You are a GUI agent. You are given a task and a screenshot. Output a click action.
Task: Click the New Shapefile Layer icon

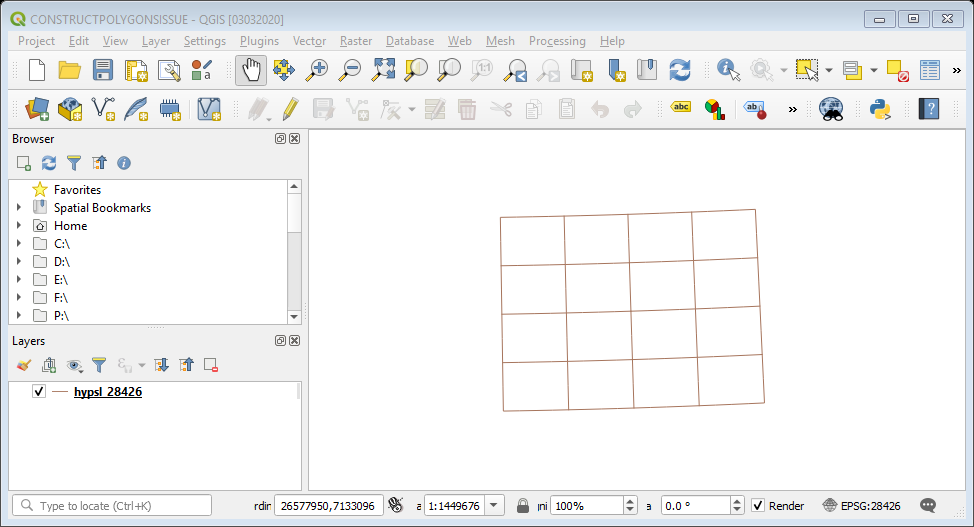102,109
